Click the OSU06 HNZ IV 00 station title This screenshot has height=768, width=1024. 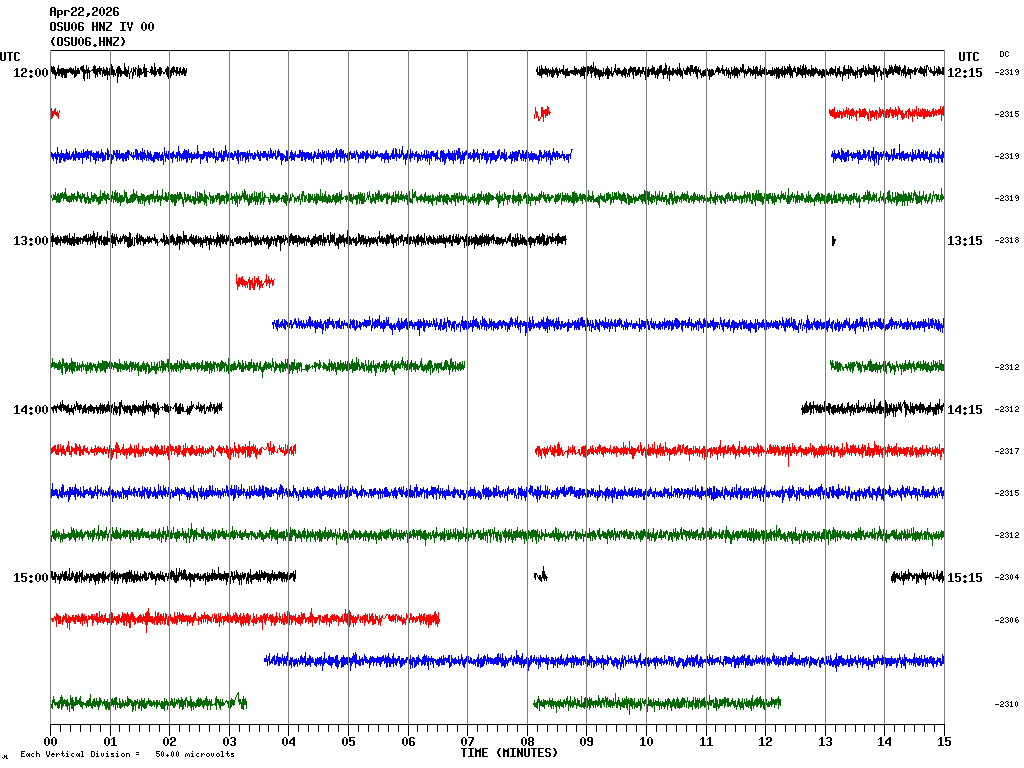click(102, 27)
